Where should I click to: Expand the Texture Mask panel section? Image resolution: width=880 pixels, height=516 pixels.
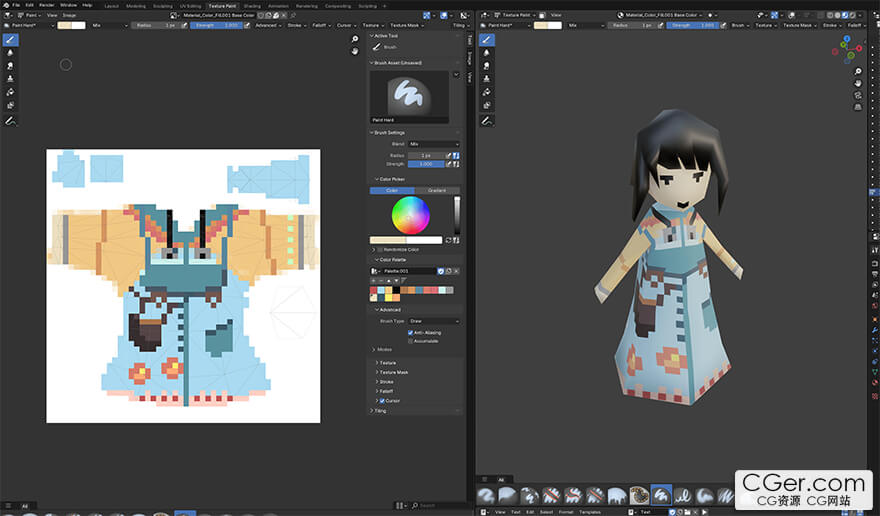393,372
